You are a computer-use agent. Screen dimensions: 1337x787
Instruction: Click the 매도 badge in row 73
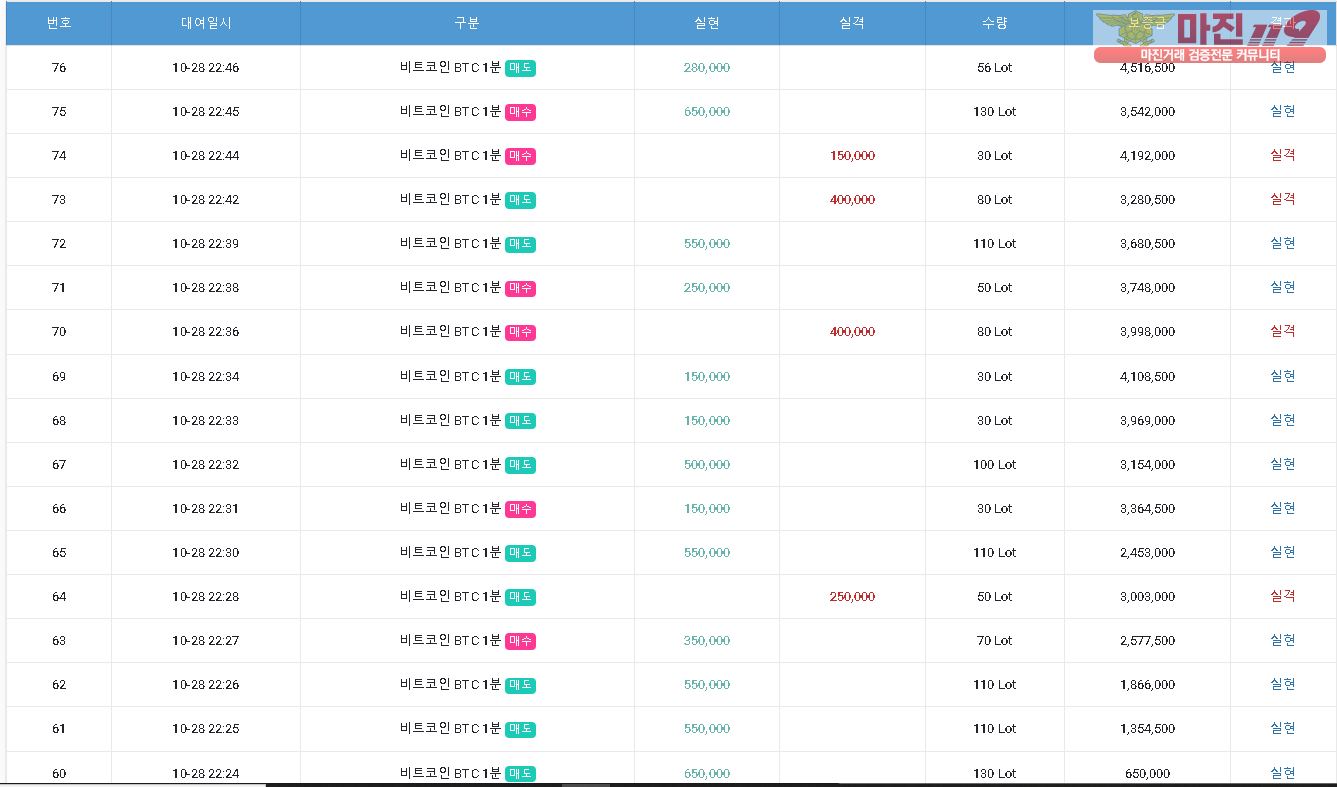point(520,200)
